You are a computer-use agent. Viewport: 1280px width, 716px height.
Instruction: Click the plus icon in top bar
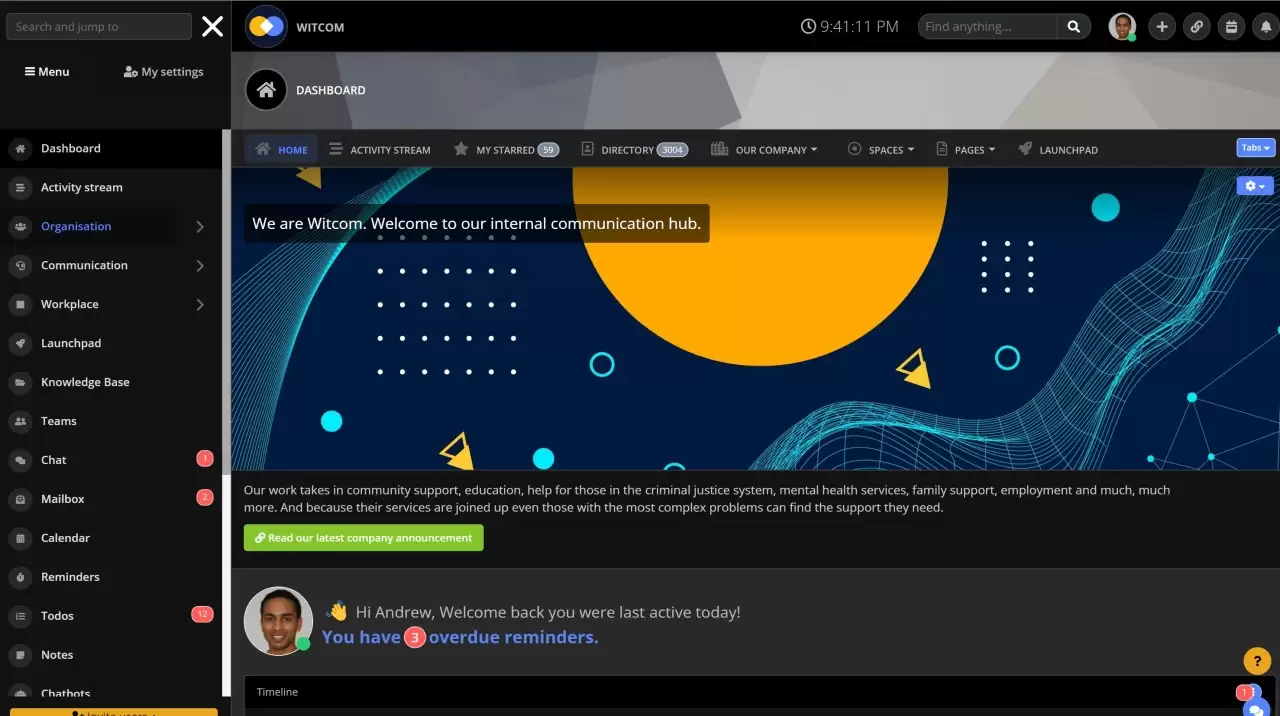coord(1161,27)
